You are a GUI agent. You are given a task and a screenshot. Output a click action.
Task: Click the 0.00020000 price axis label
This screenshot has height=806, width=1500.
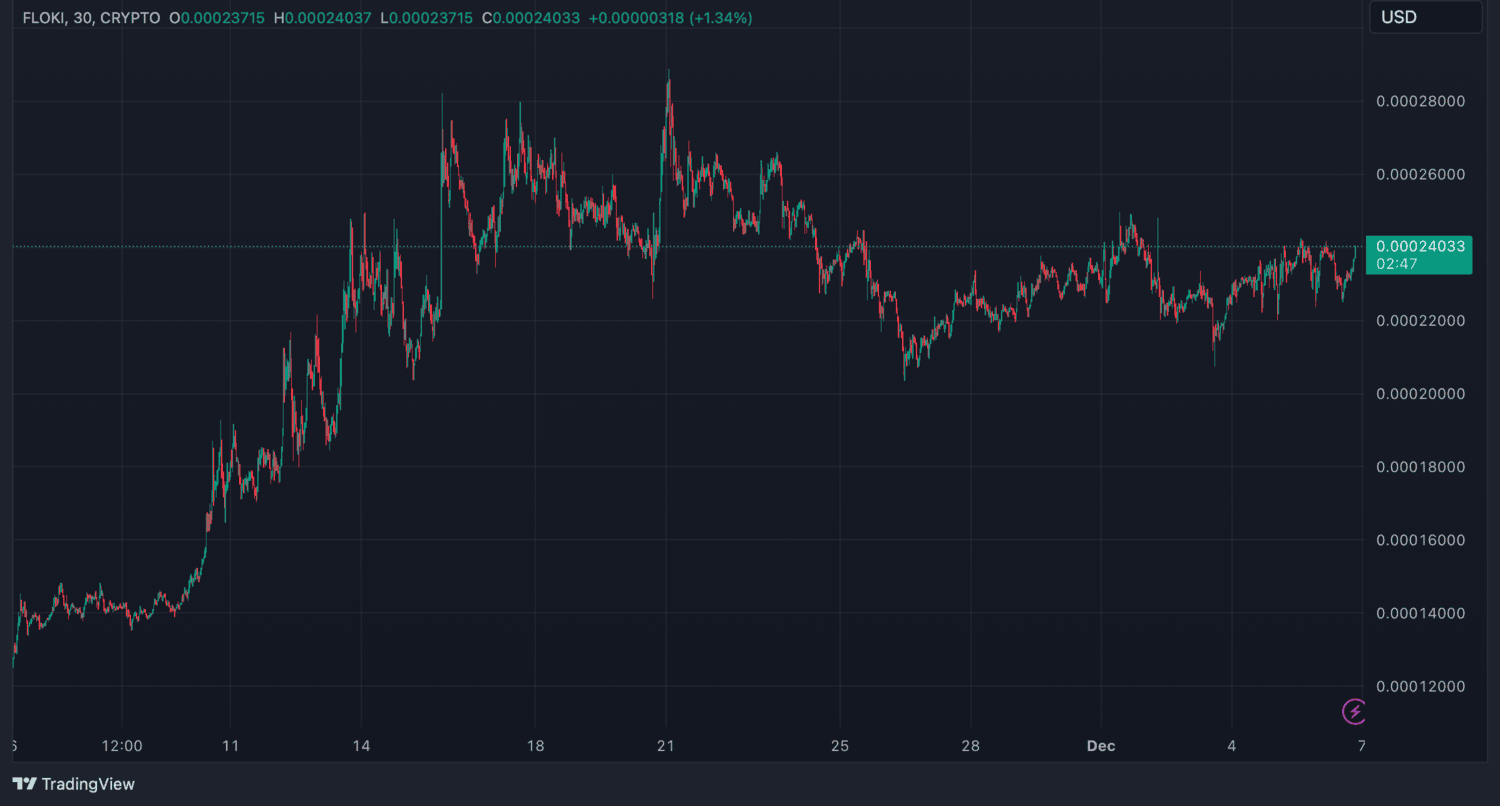(1420, 394)
